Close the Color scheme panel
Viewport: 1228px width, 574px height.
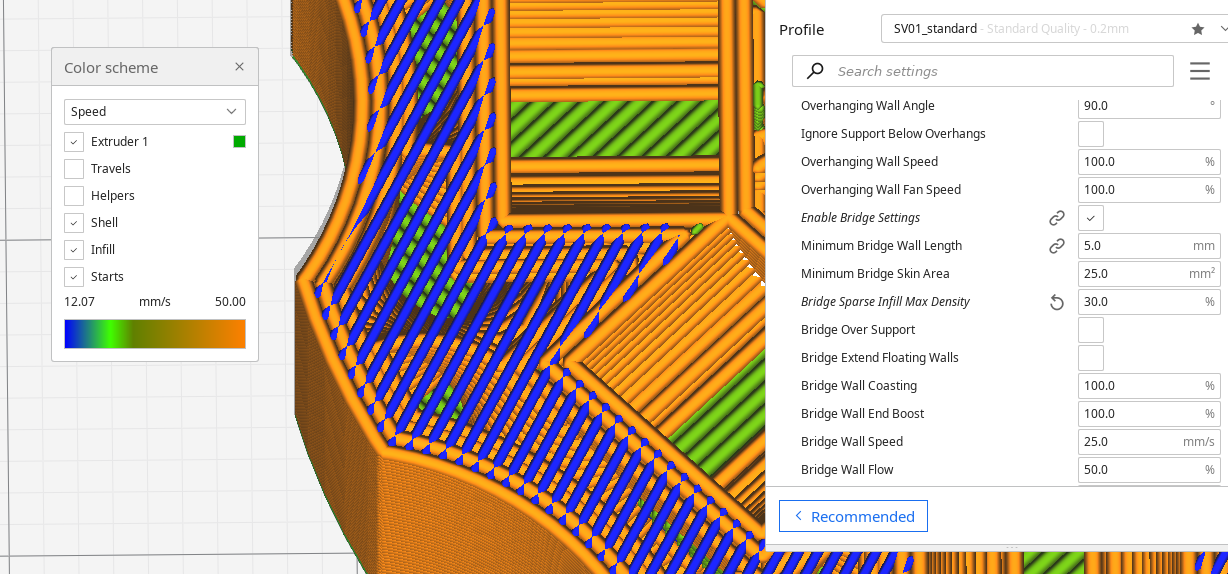tap(239, 67)
